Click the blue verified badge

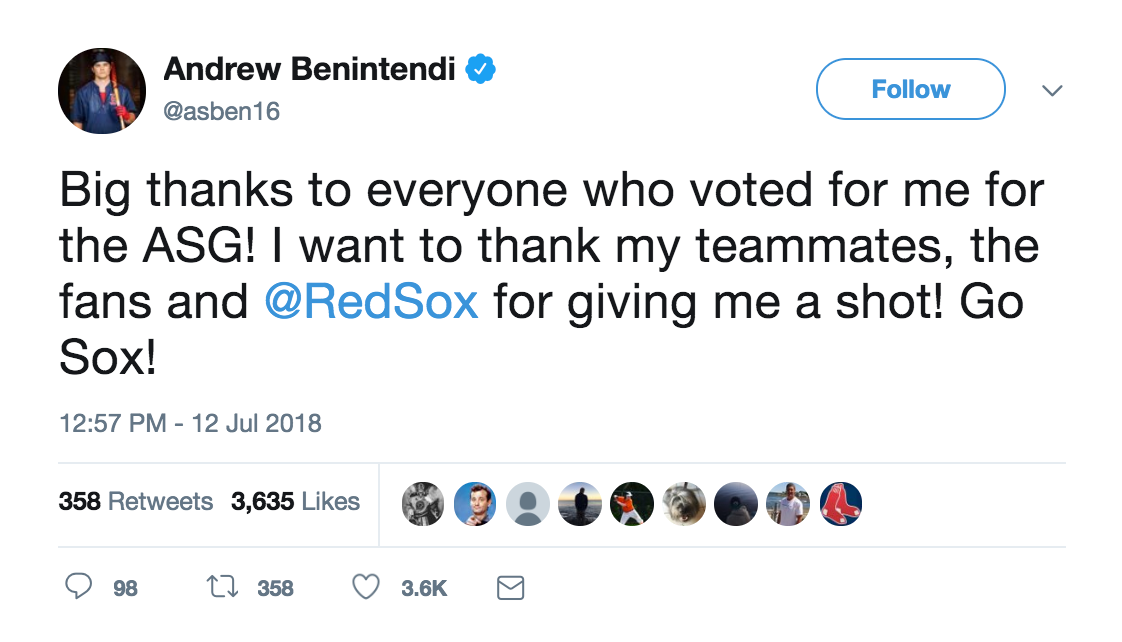point(480,69)
